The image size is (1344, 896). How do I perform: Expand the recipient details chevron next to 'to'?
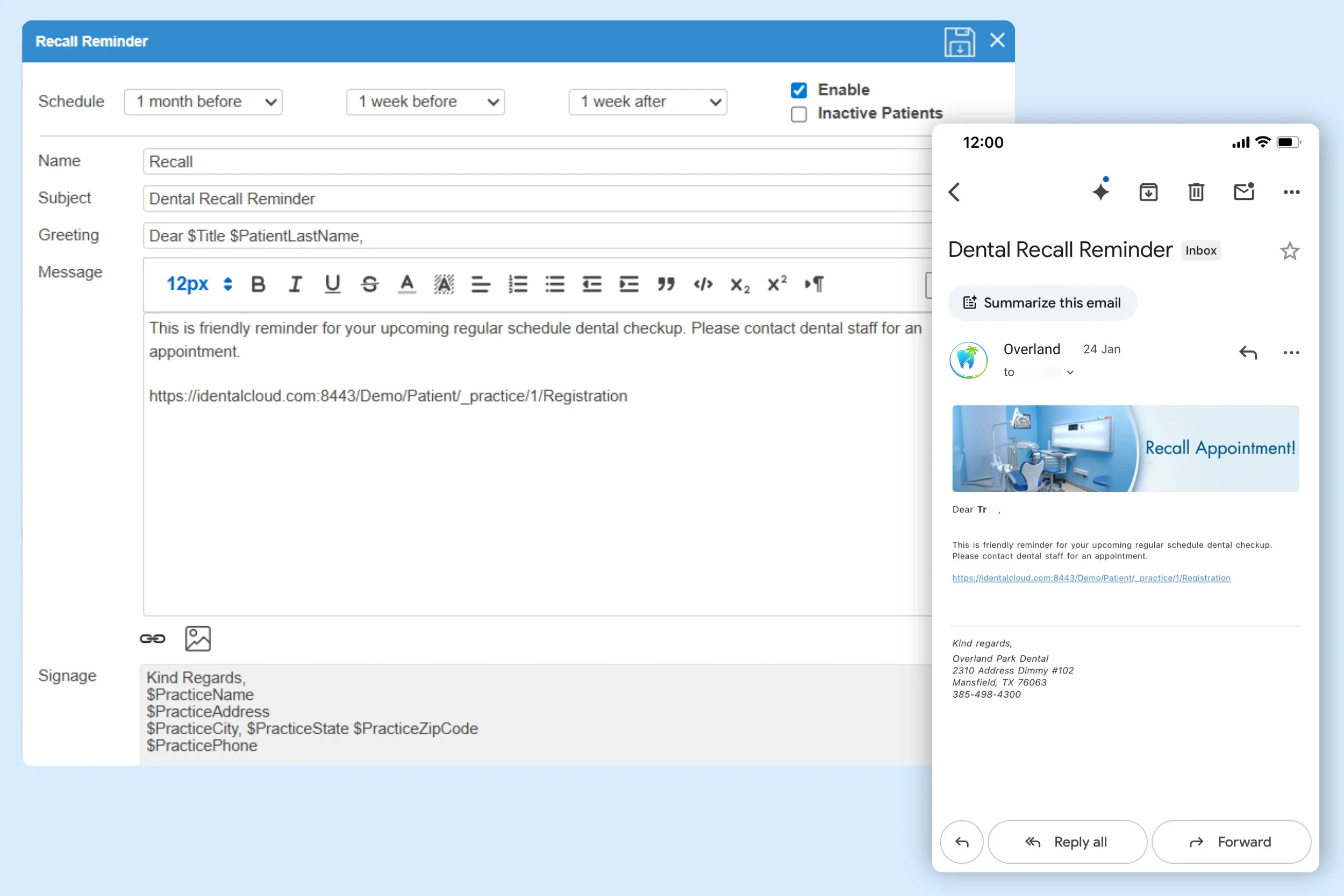1070,372
